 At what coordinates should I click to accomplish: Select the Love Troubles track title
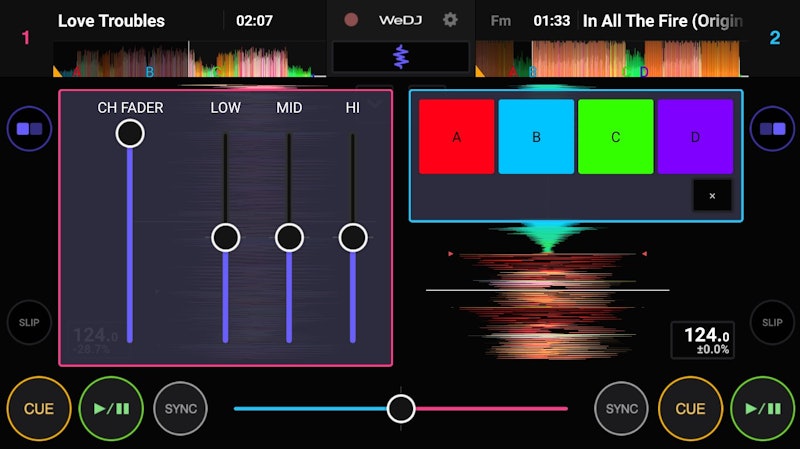click(x=111, y=21)
